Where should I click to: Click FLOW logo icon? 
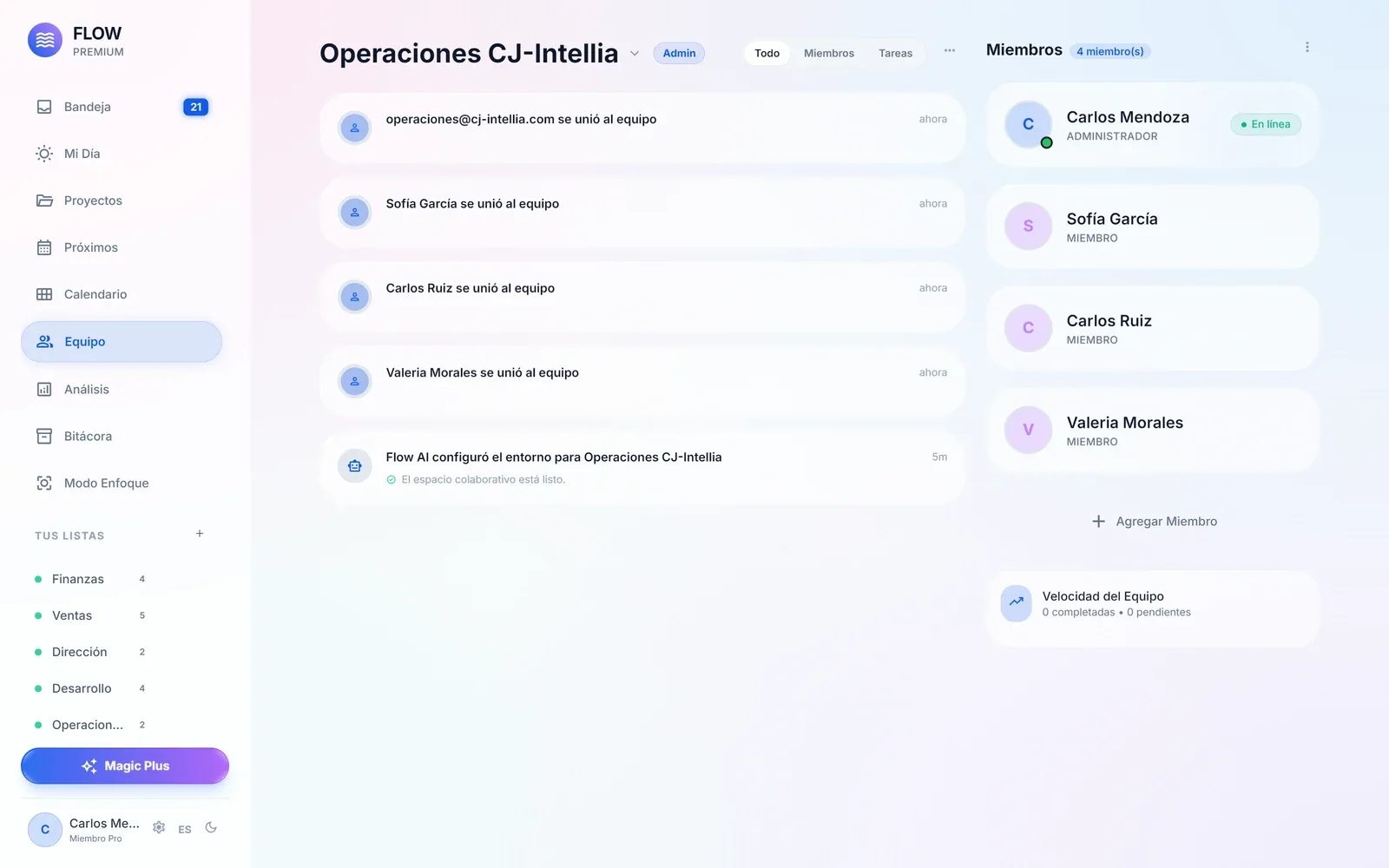pos(45,40)
